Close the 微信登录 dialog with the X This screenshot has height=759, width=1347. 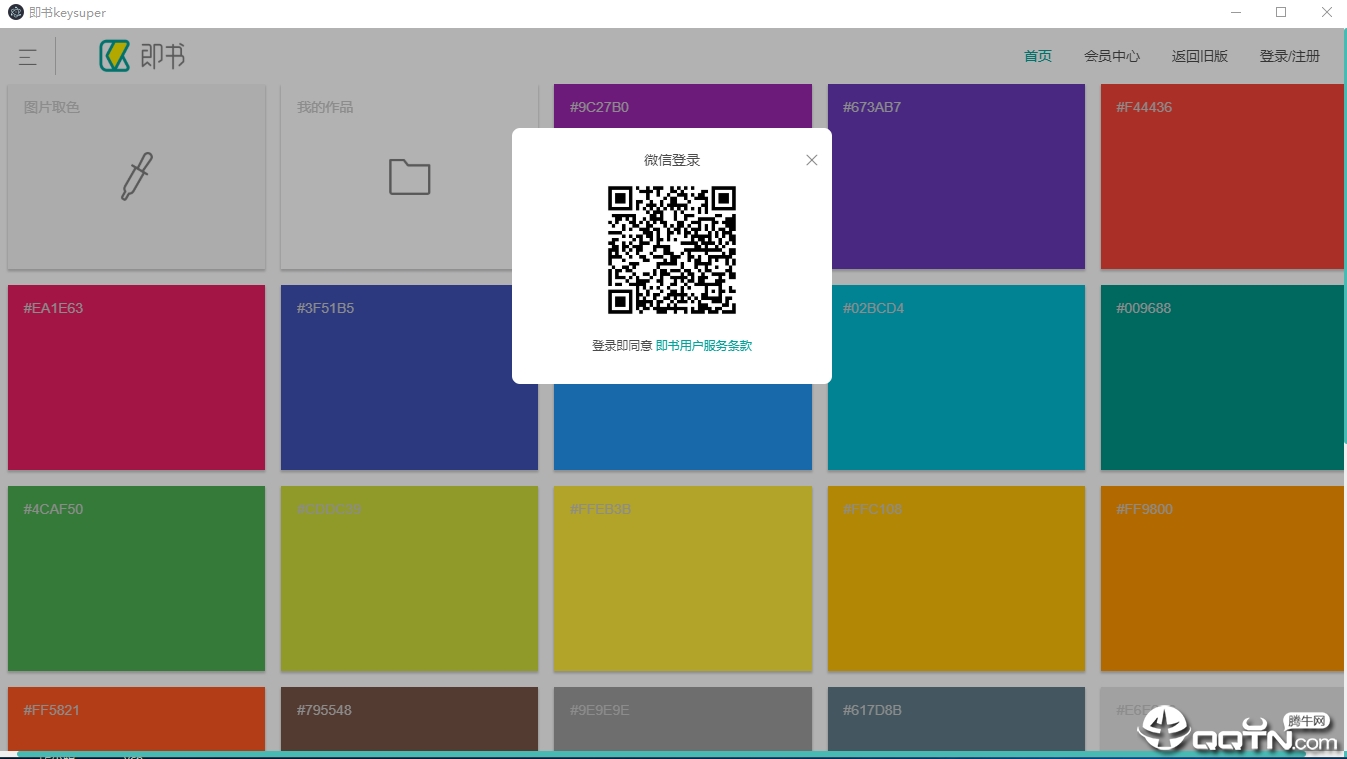[812, 160]
